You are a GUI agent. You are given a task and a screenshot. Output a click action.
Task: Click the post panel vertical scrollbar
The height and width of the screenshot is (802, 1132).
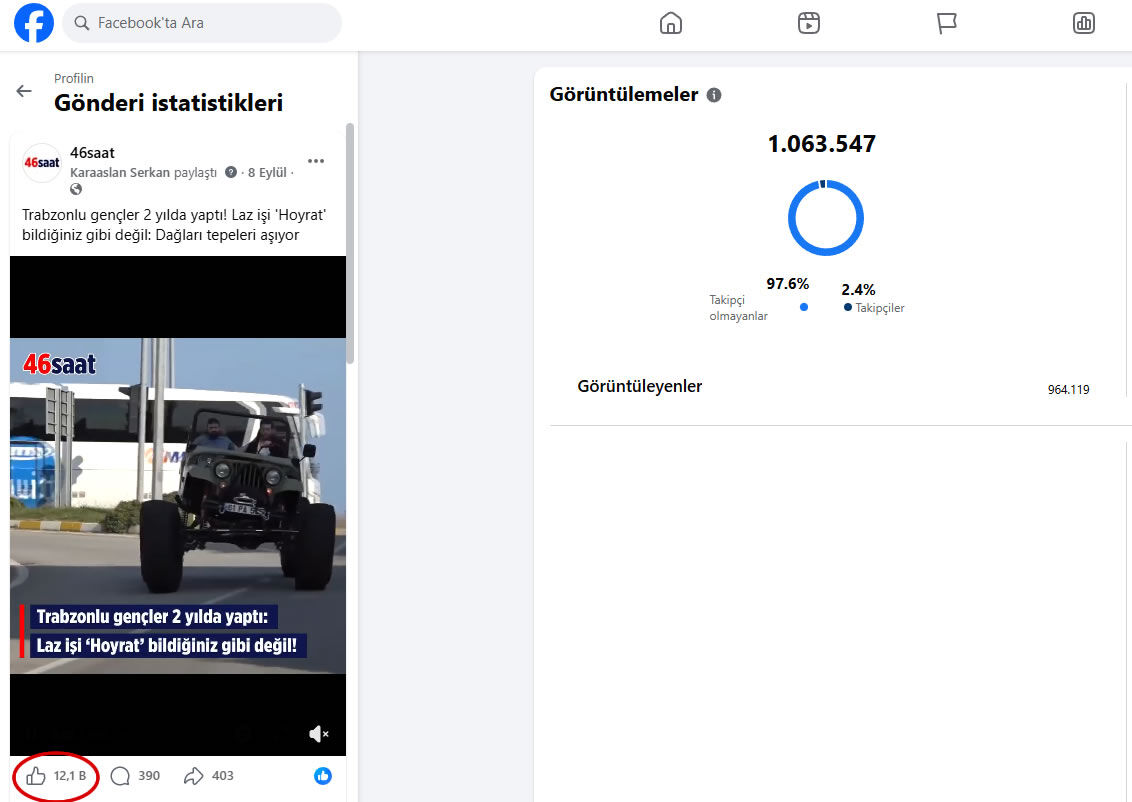click(x=350, y=243)
